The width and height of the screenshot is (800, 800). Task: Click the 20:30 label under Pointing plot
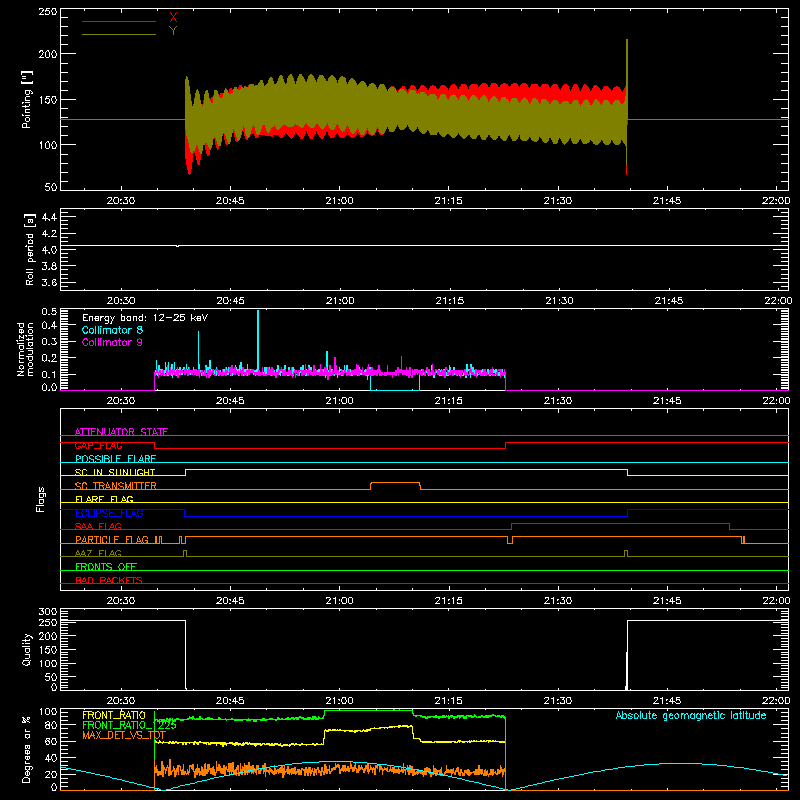(121, 201)
